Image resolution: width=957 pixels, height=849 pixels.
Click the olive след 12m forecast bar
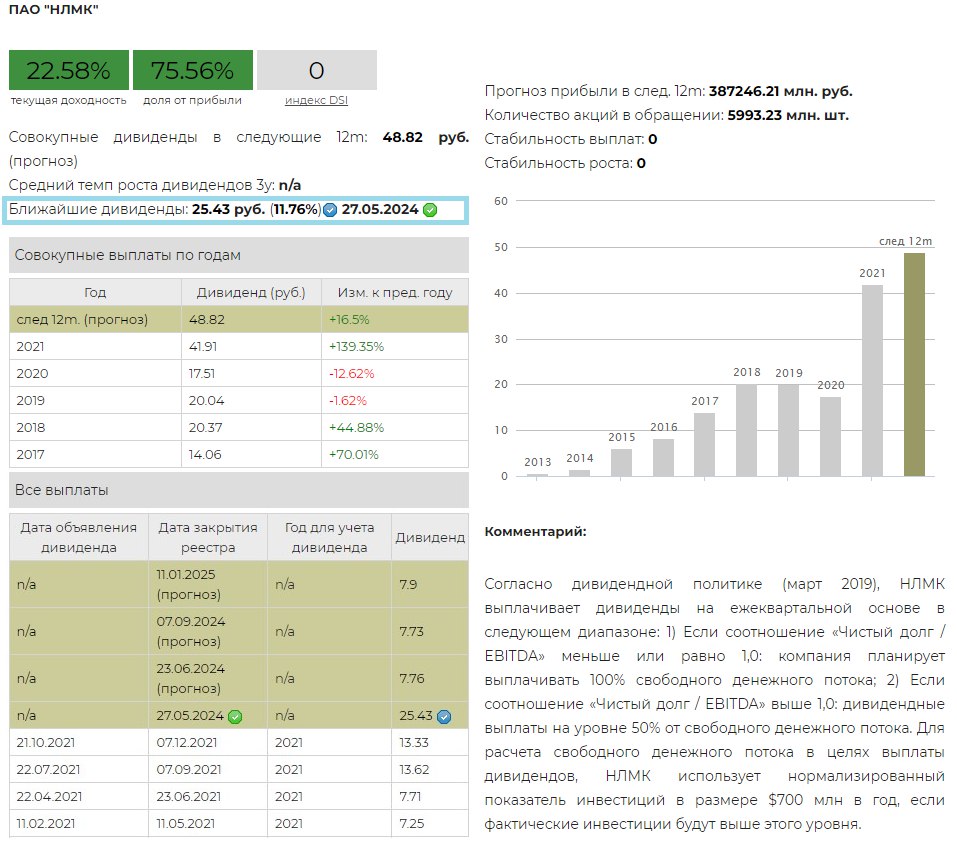click(914, 365)
